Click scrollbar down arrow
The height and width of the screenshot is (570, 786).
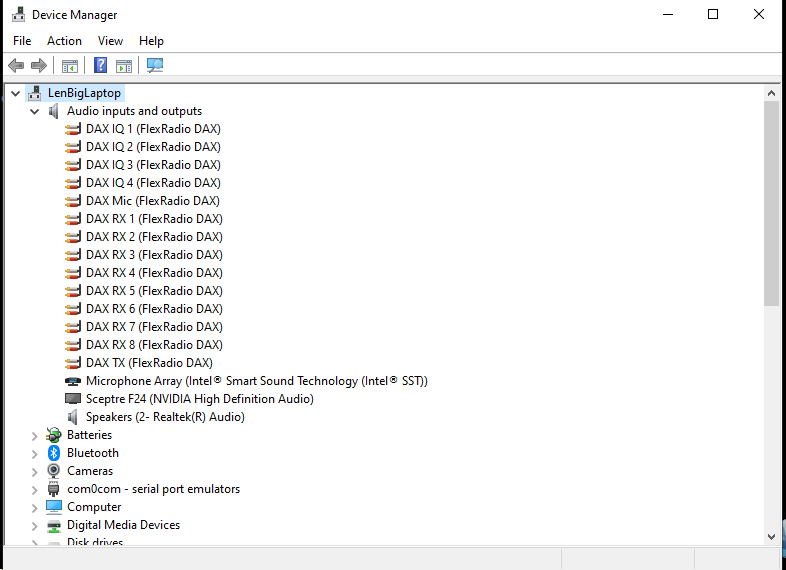771,537
